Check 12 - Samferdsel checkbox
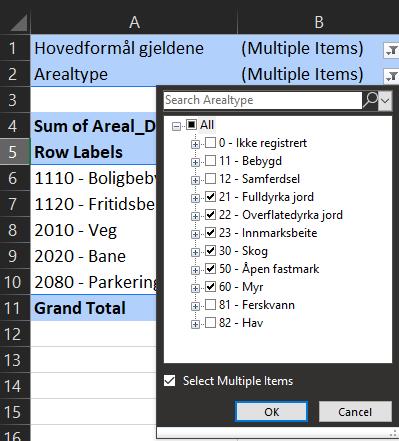The height and width of the screenshot is (441, 399). (210, 179)
